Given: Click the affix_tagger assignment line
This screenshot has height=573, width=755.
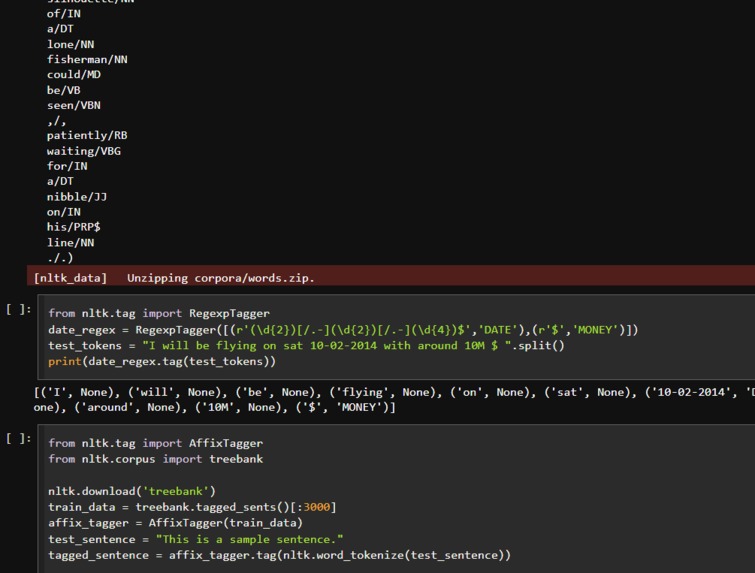Looking at the screenshot, I should 175,523.
